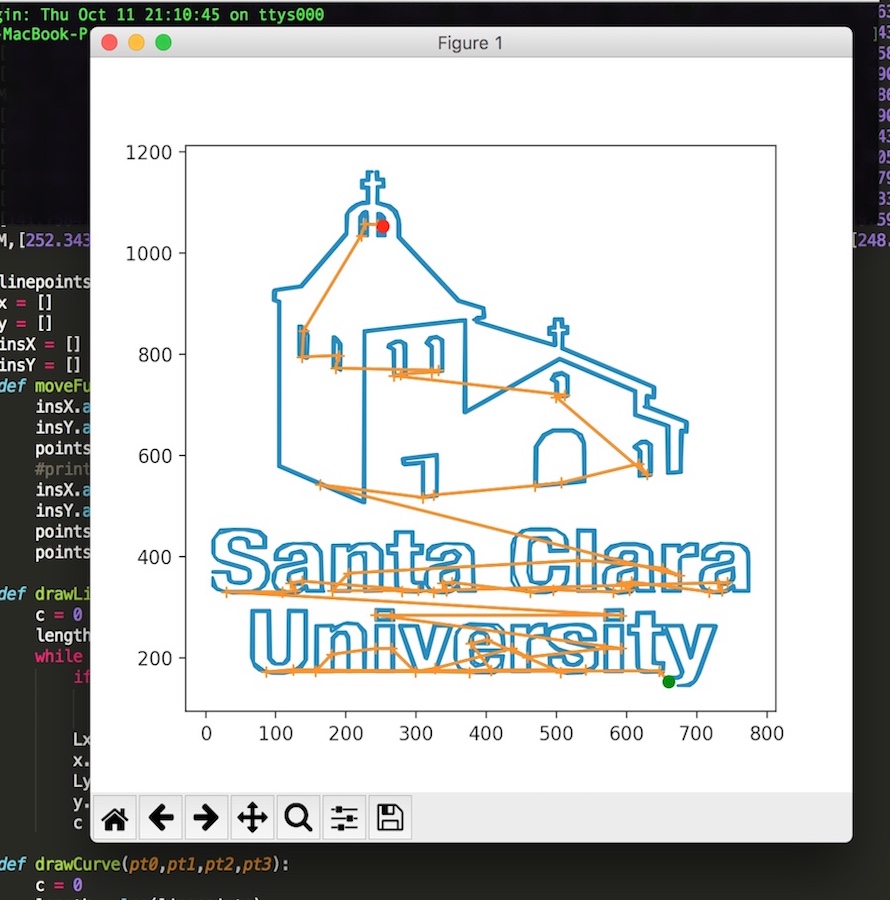Click the green dot near the letter y
This screenshot has height=900, width=890.
668,682
